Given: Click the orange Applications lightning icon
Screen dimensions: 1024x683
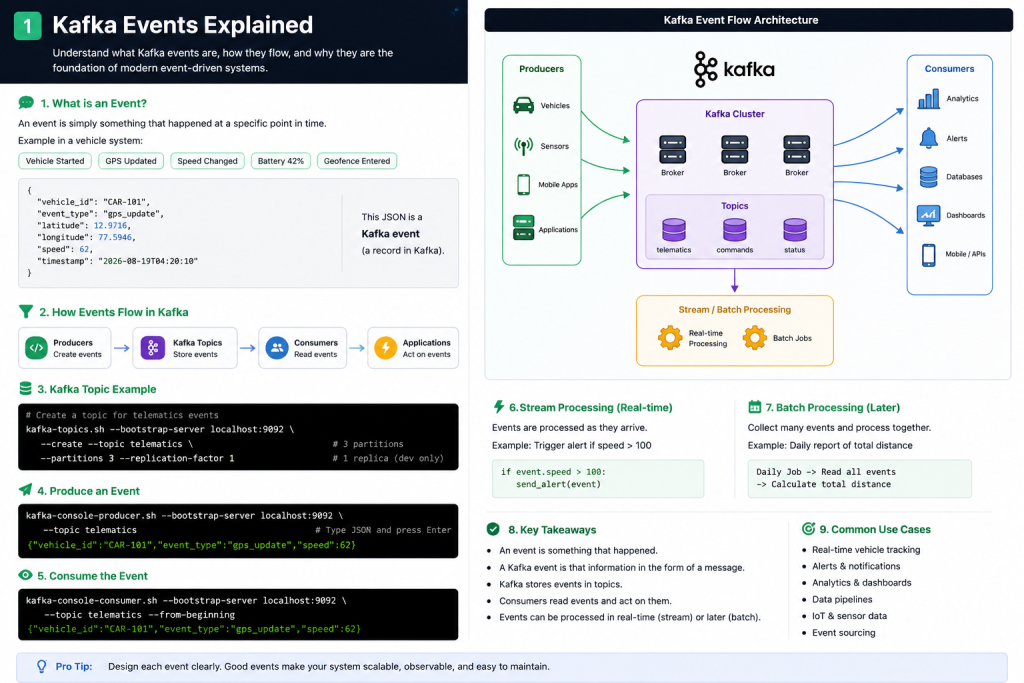Looking at the screenshot, I should pyautogui.click(x=385, y=348).
